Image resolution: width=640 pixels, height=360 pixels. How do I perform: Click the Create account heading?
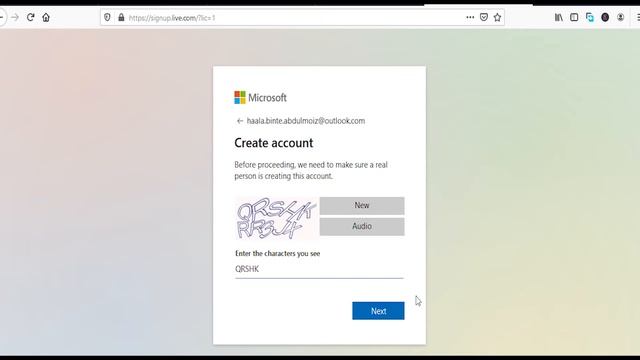pos(273,143)
